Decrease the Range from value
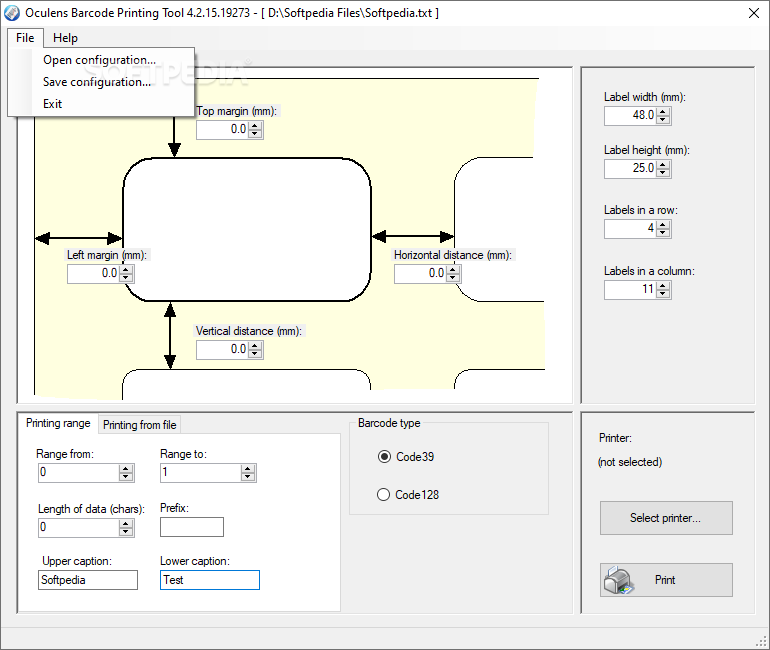The height and width of the screenshot is (650, 770). pyautogui.click(x=126, y=477)
